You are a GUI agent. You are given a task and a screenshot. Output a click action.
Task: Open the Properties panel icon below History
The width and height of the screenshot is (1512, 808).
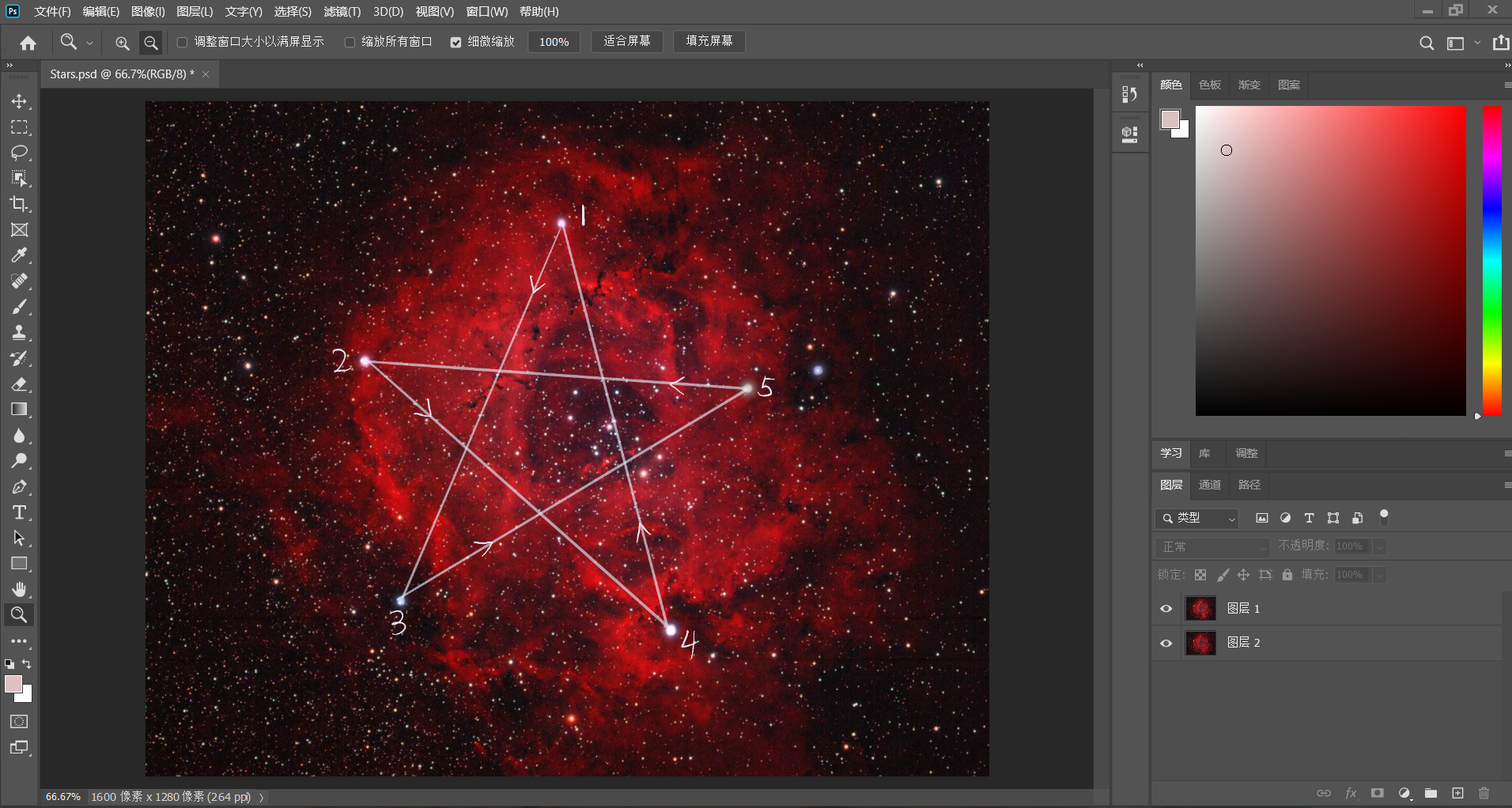[1130, 135]
